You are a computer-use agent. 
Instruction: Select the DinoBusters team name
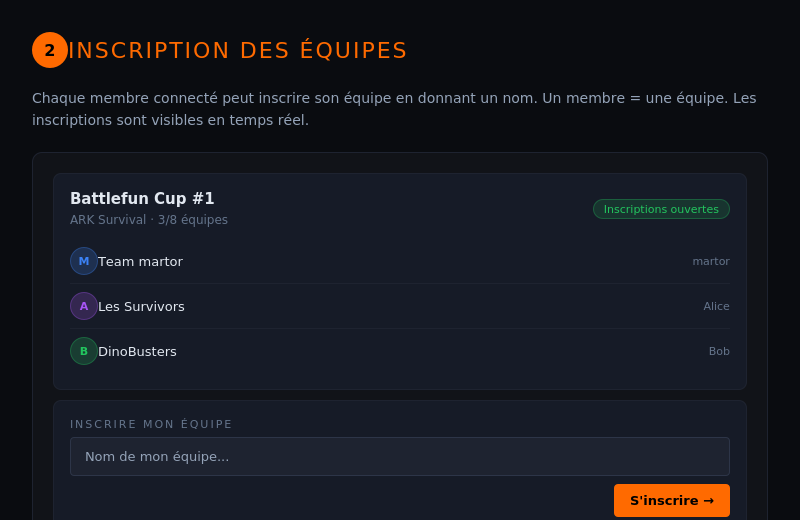click(137, 351)
